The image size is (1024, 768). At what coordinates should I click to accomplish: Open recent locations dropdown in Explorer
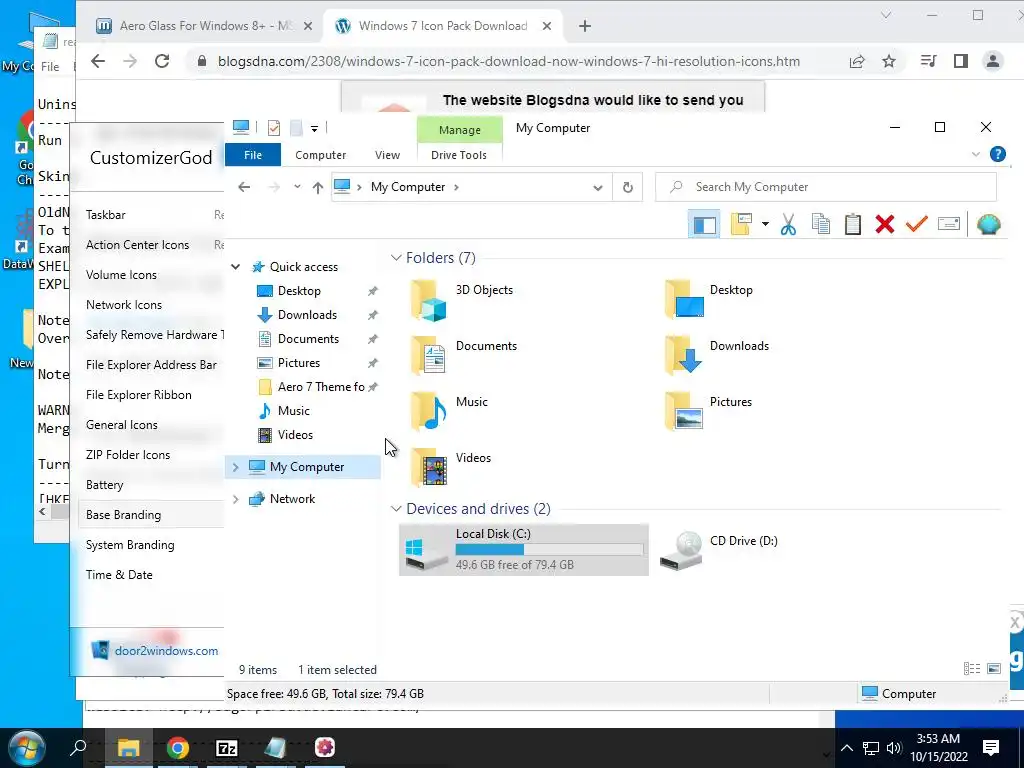pos(297,187)
